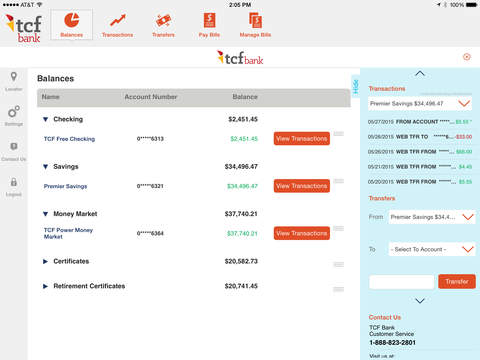View Transactions for Premier Savings
Image resolution: width=480 pixels, height=360 pixels.
pyautogui.click(x=302, y=186)
